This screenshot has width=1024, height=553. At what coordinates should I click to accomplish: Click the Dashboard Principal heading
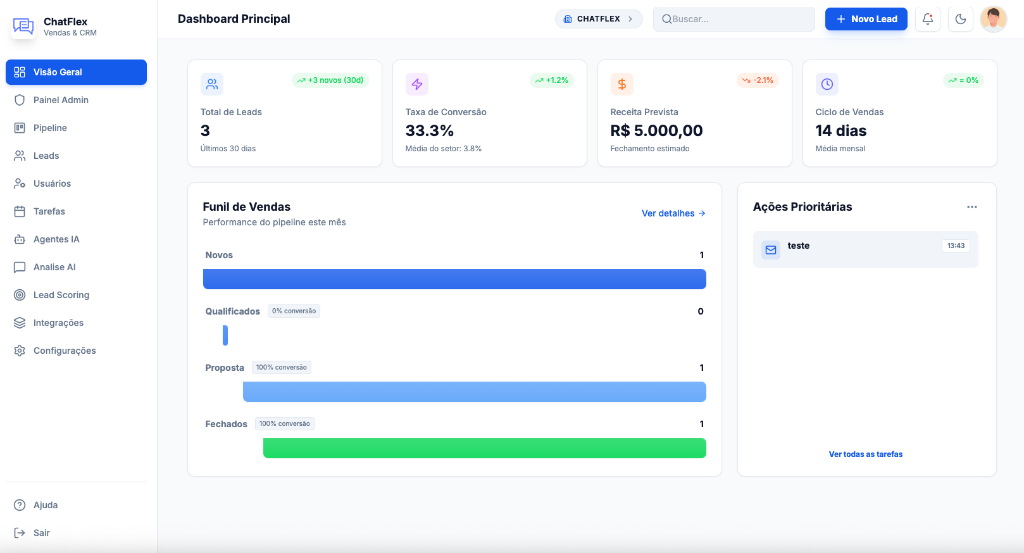234,19
